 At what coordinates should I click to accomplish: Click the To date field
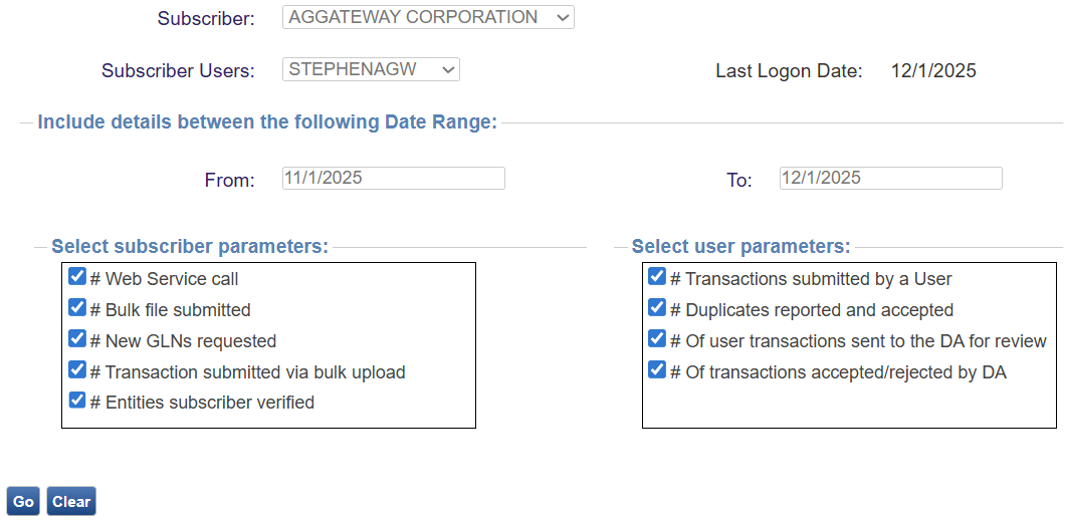[x=890, y=178]
